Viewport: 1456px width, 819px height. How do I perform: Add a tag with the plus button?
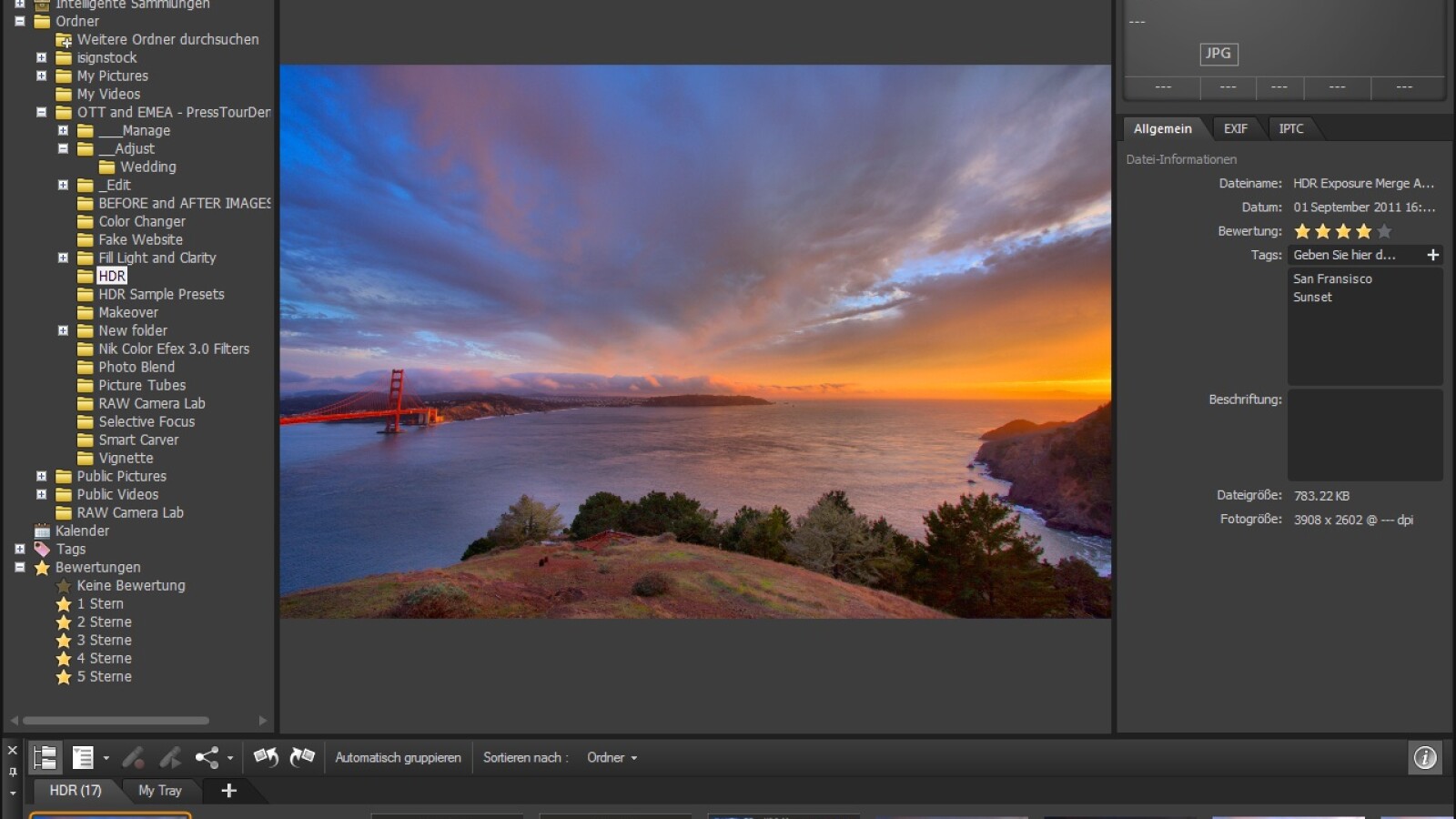[x=1433, y=256]
